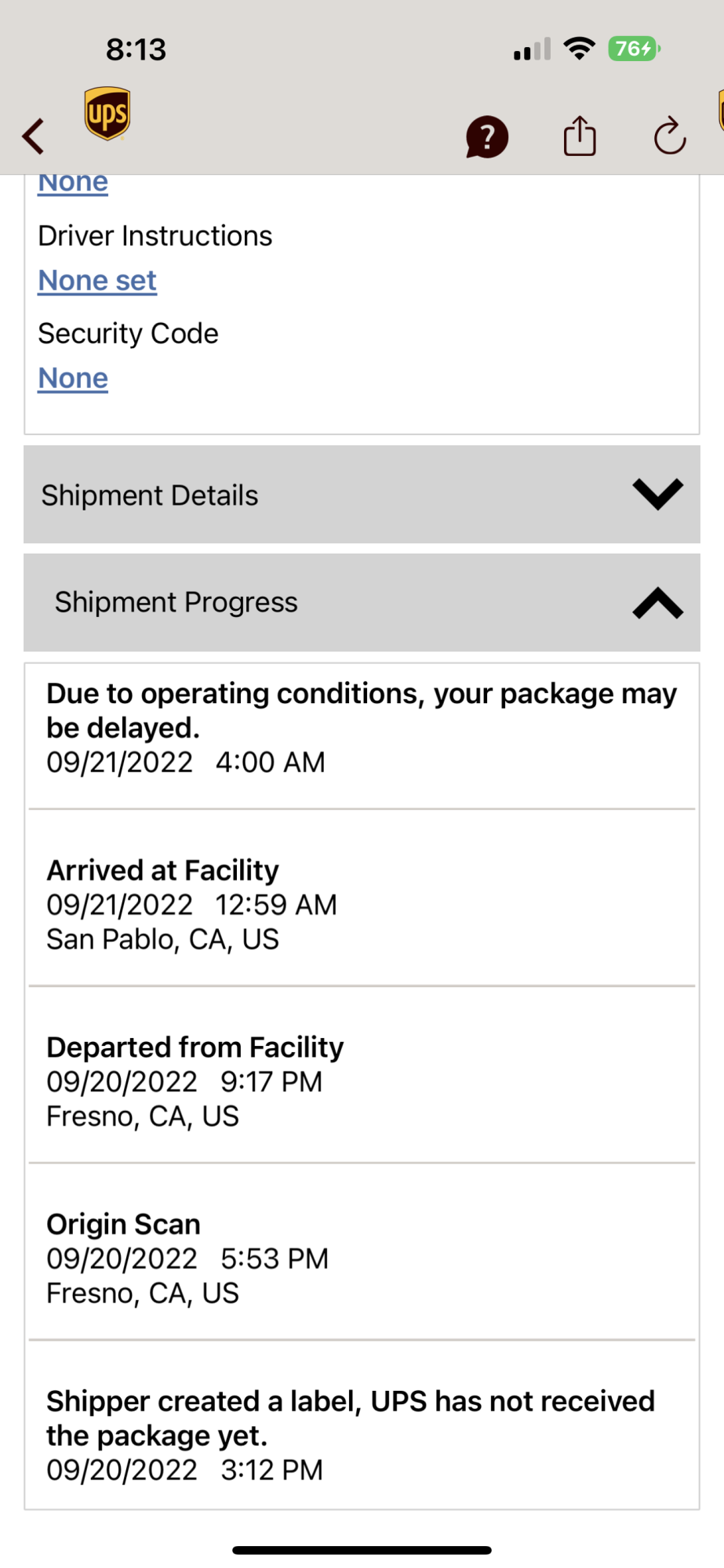Image resolution: width=724 pixels, height=1568 pixels.
Task: Open the "None set" Driver Instructions link
Action: 97,281
